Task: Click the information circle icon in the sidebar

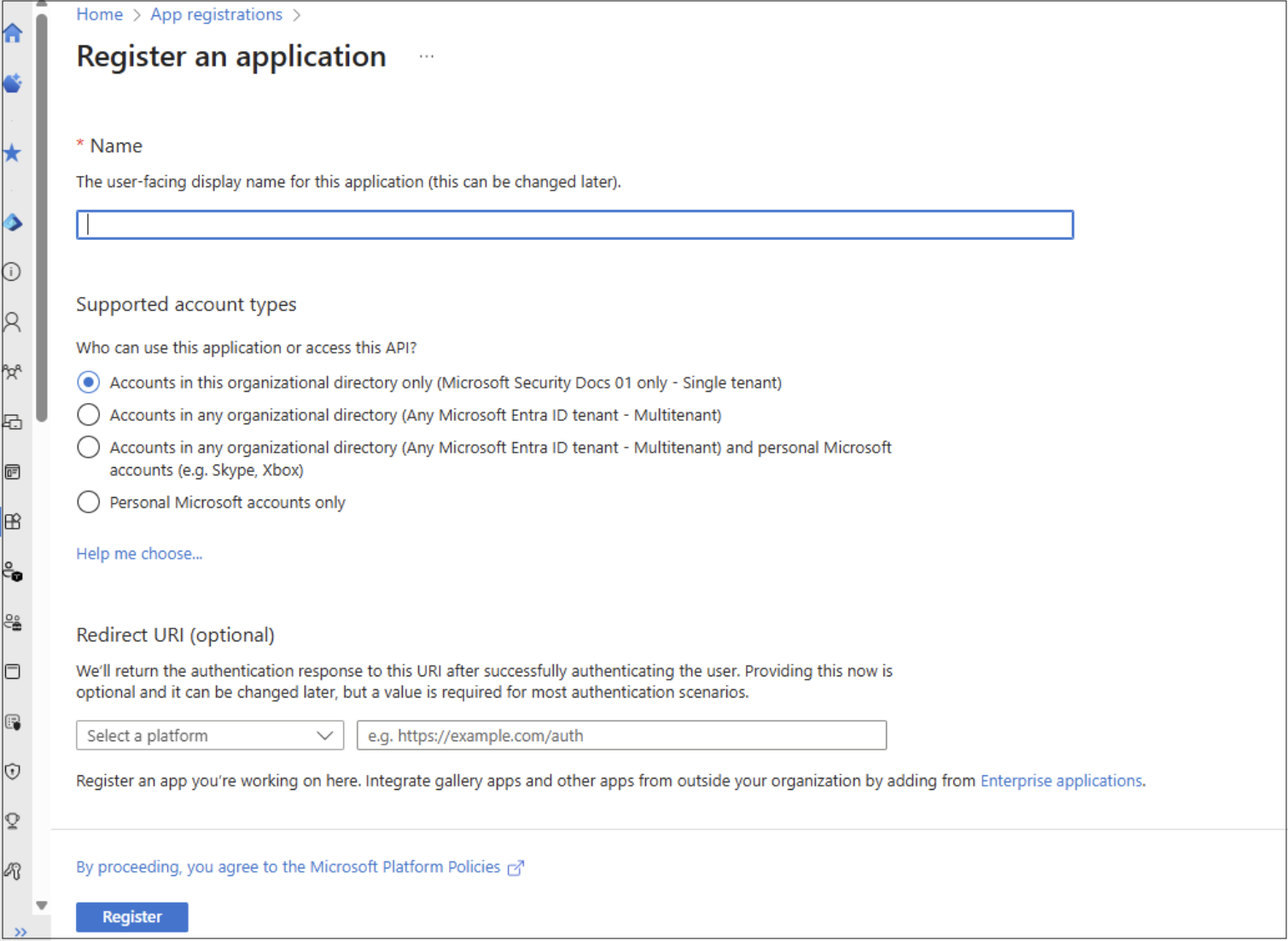Action: 11,272
